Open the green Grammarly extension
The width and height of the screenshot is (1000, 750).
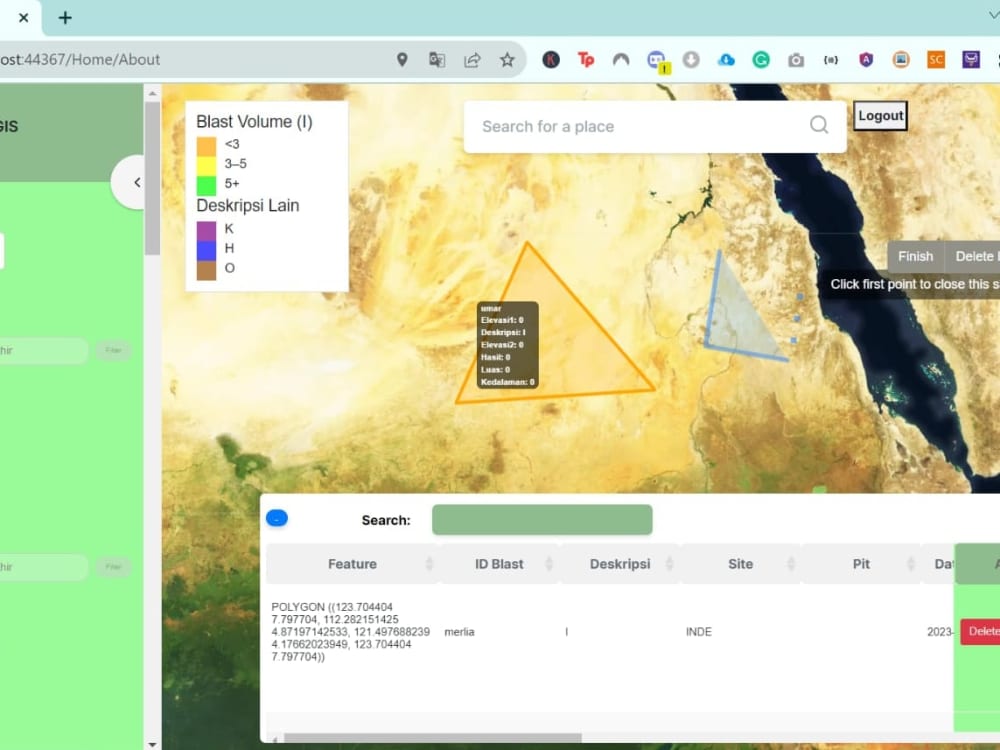coord(761,60)
